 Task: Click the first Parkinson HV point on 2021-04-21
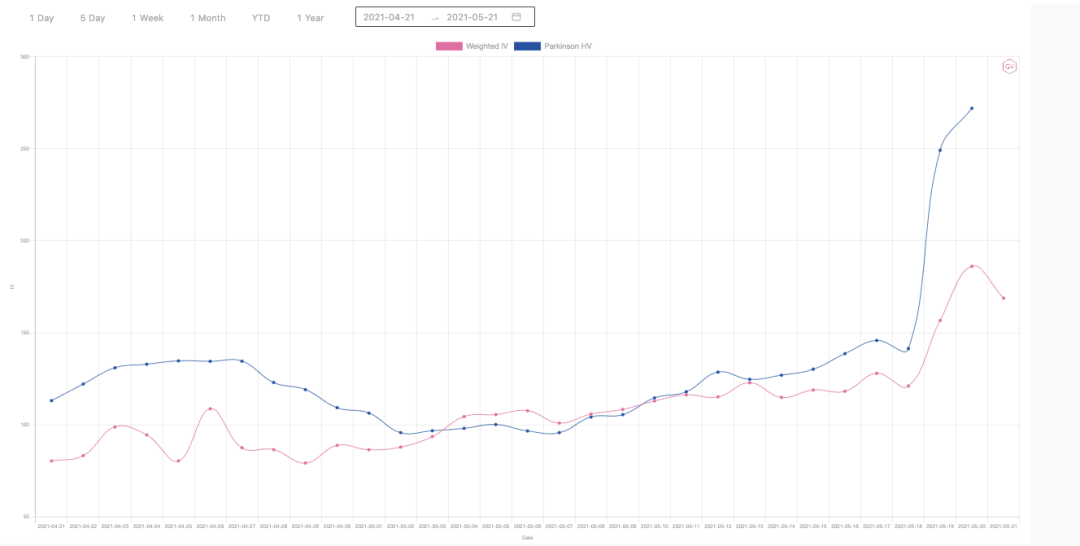point(51,400)
